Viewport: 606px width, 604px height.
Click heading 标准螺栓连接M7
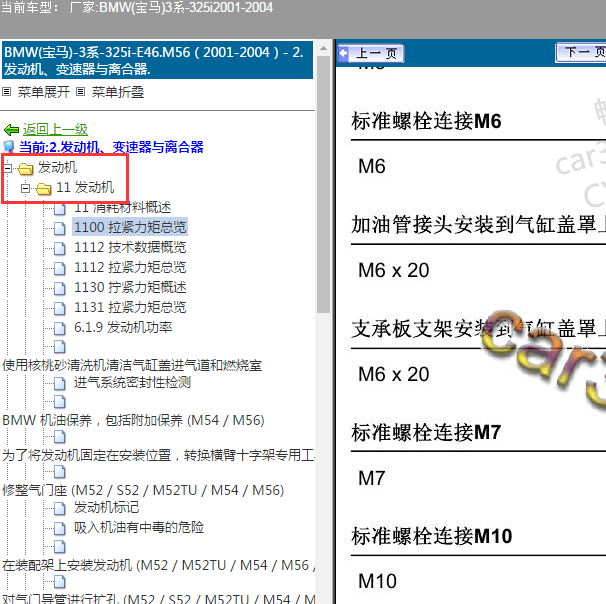pyautogui.click(x=426, y=432)
